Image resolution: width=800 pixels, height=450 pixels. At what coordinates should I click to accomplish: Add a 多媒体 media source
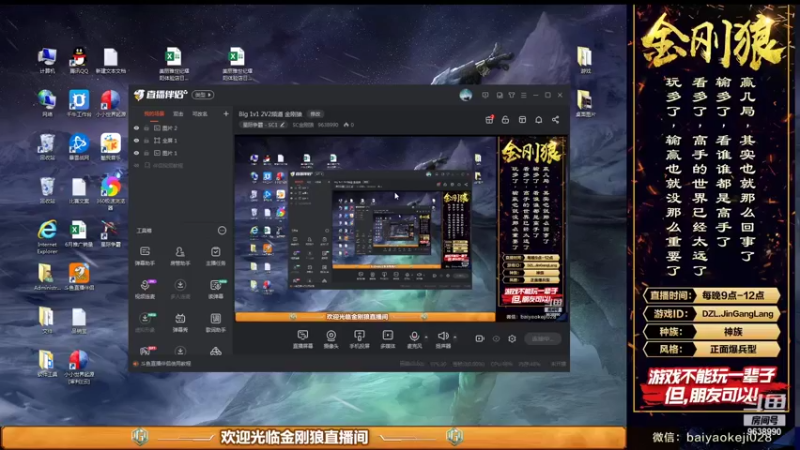coord(388,339)
